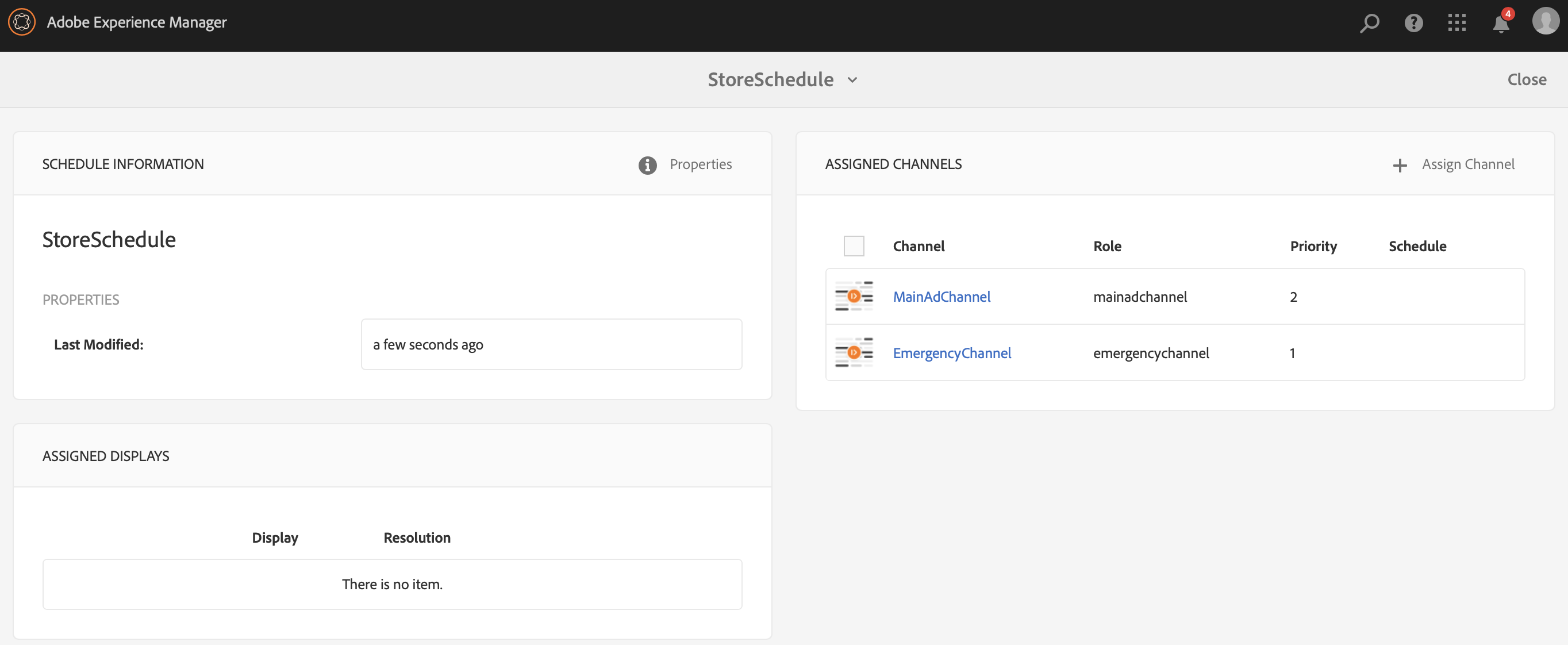The image size is (1568, 645).
Task: Click the Properties info icon
Action: click(647, 165)
